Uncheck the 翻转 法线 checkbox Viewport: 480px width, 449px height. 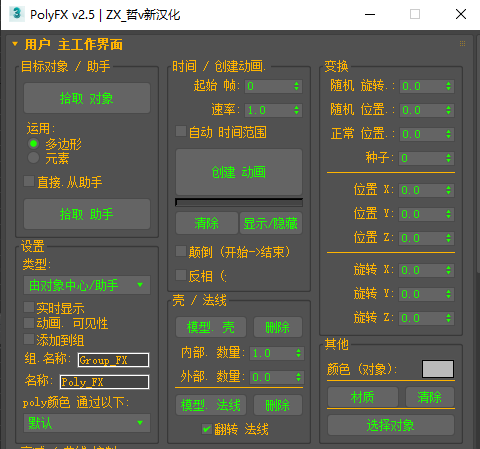(207, 429)
